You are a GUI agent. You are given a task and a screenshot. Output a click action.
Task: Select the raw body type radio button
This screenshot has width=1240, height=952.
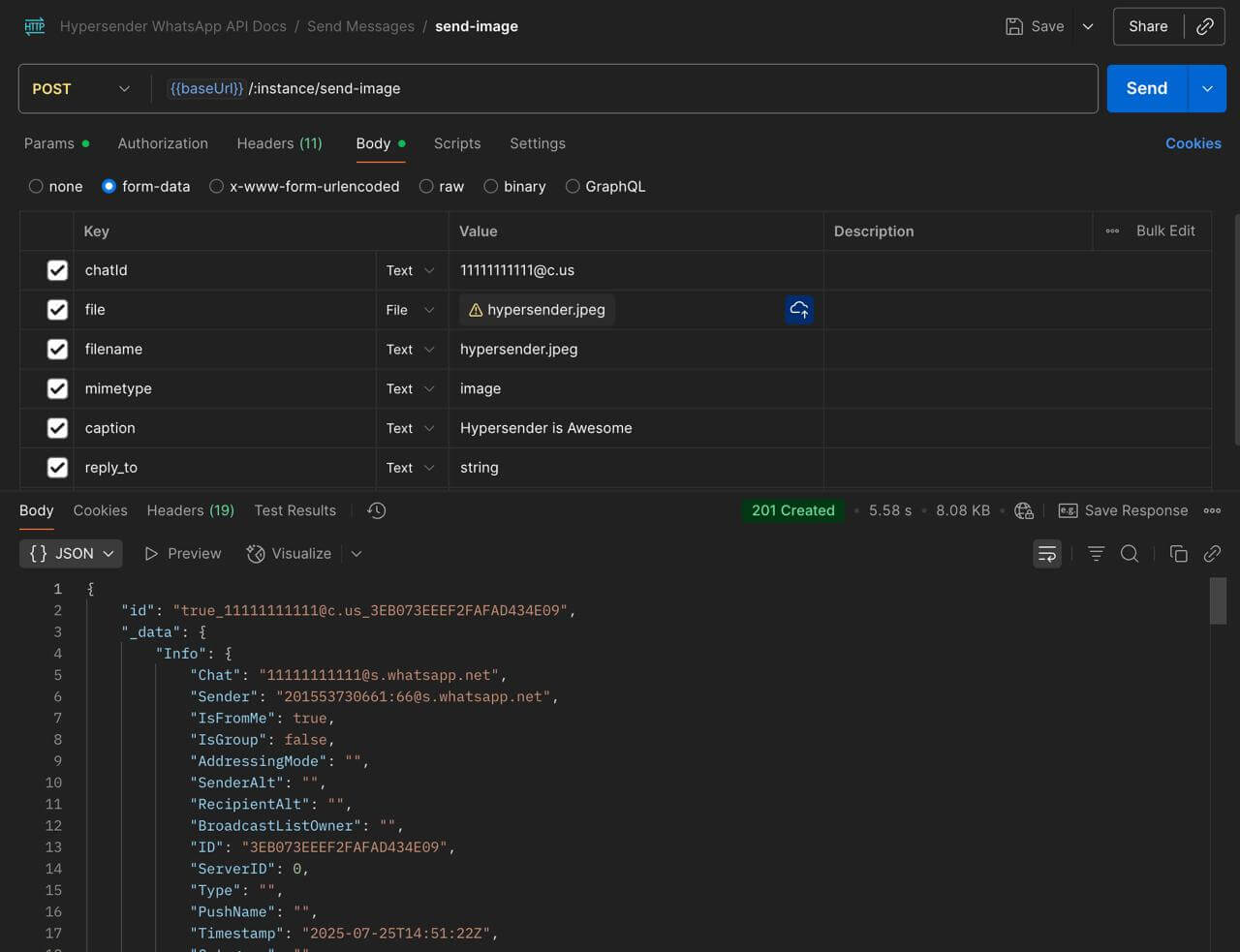426,186
